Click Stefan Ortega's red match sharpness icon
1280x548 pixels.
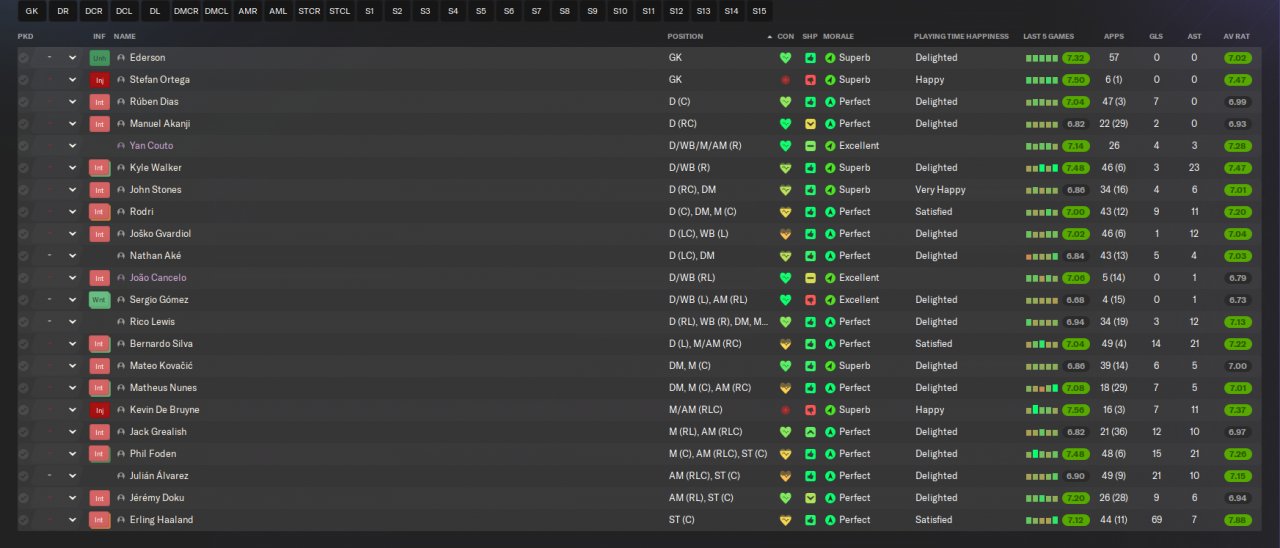tap(810, 80)
